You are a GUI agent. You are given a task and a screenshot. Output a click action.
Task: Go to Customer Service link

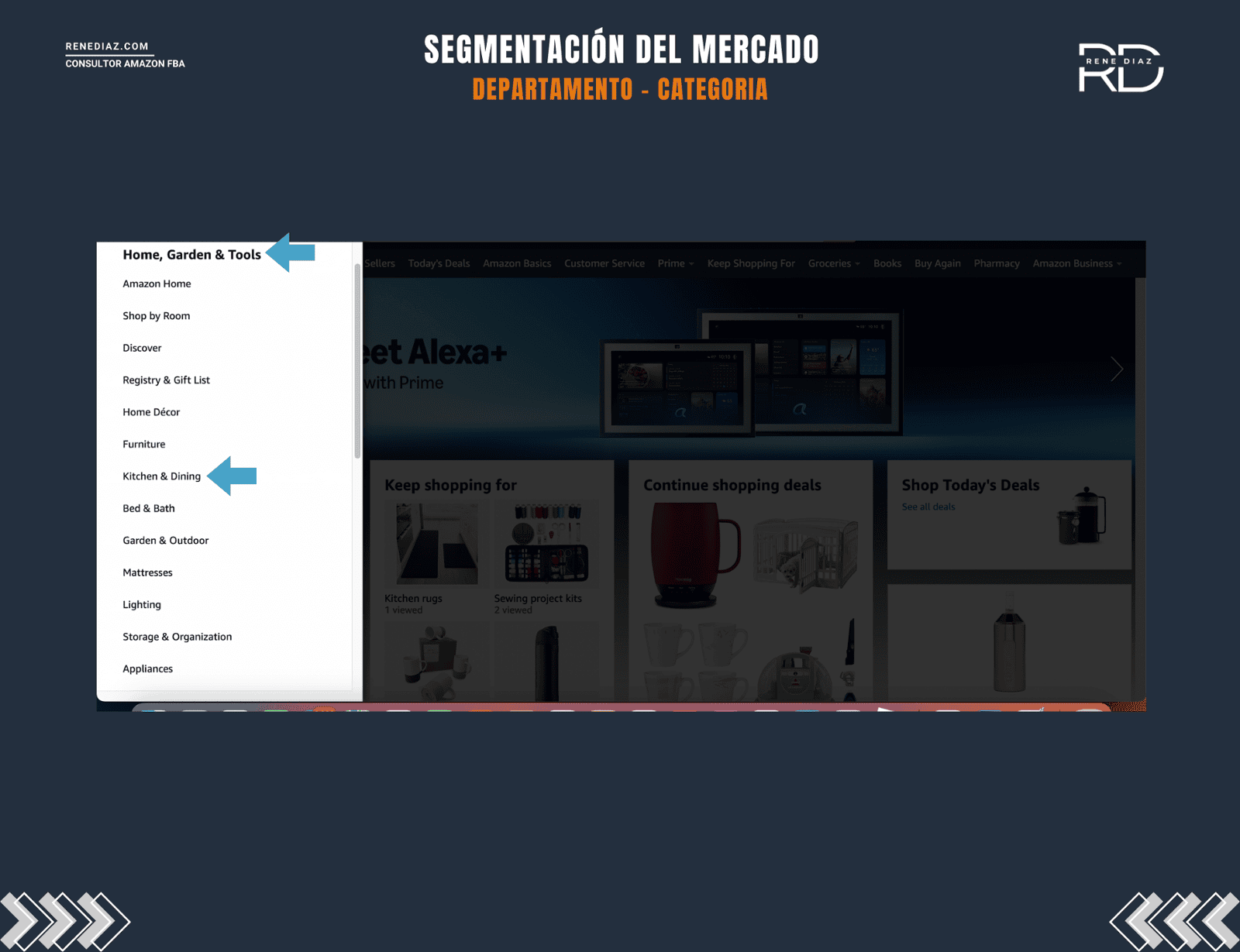coord(604,263)
